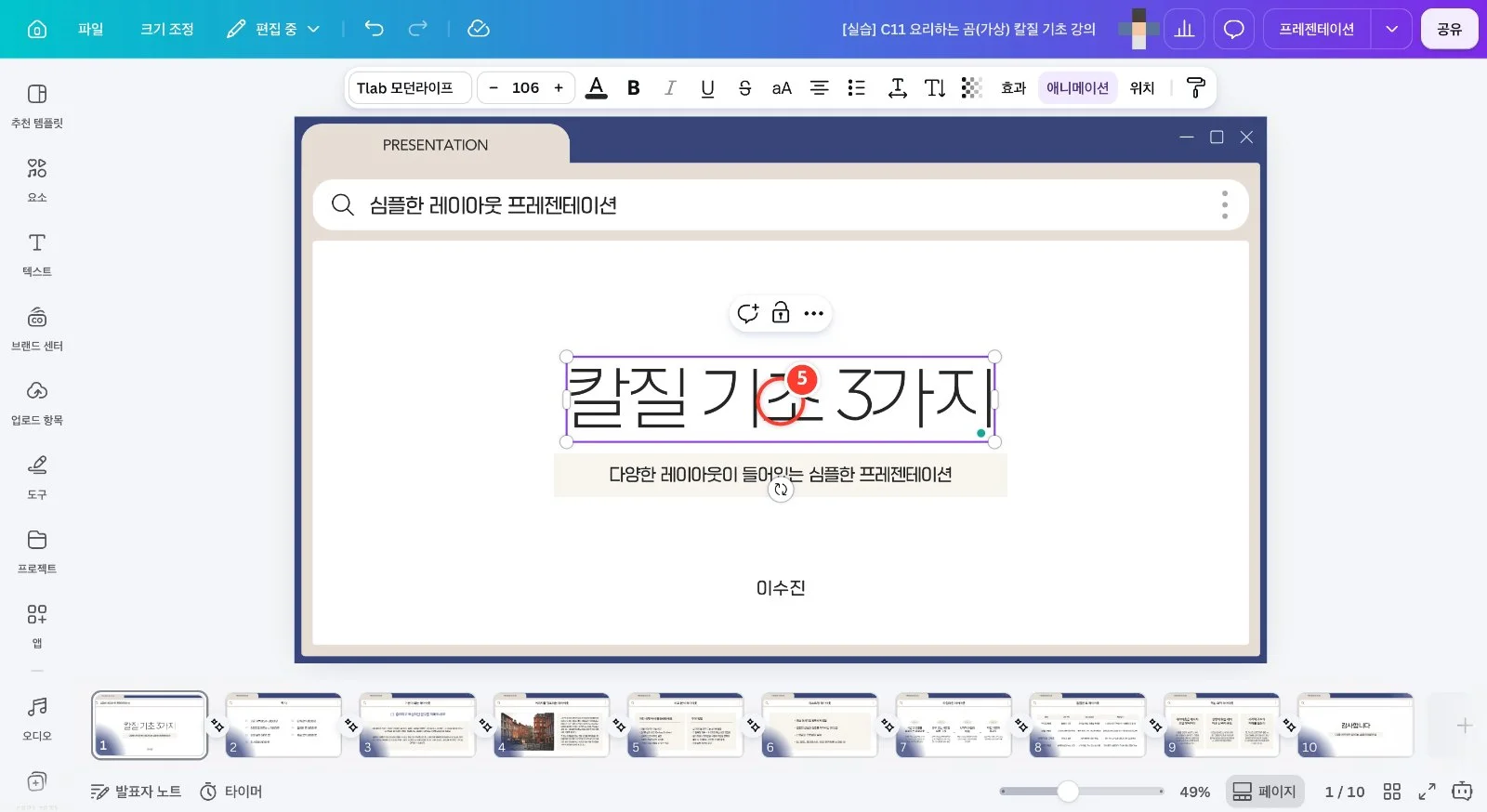Open more options for selected text
This screenshot has width=1487, height=812.
[814, 313]
